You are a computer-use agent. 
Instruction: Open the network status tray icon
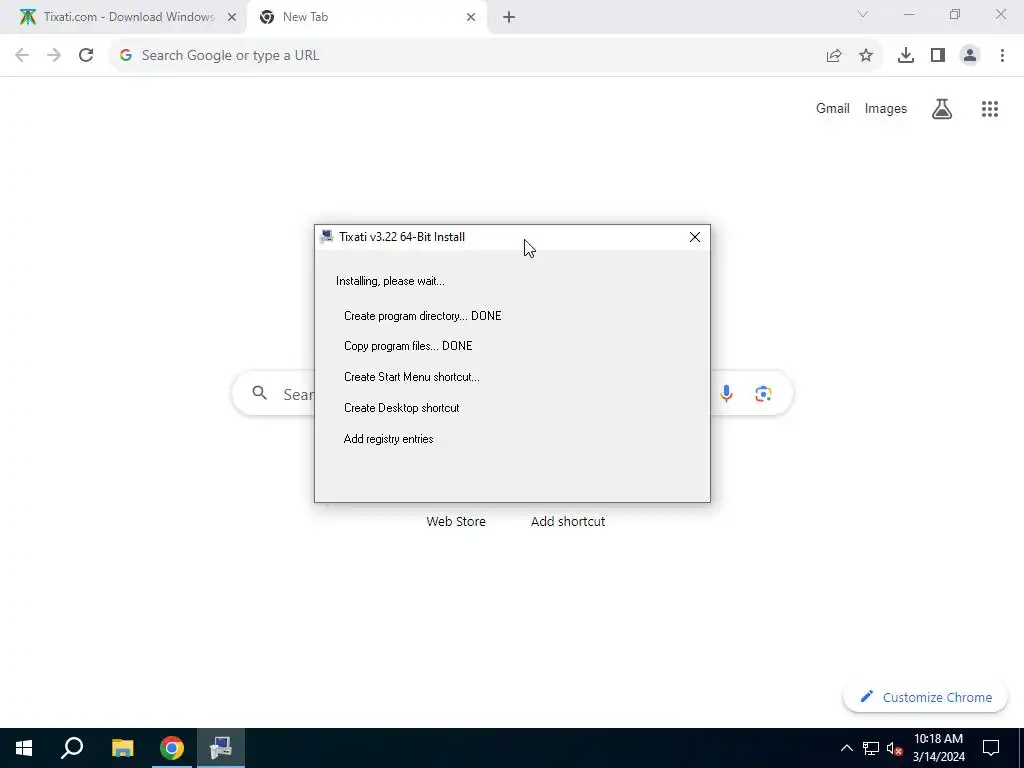pos(871,748)
